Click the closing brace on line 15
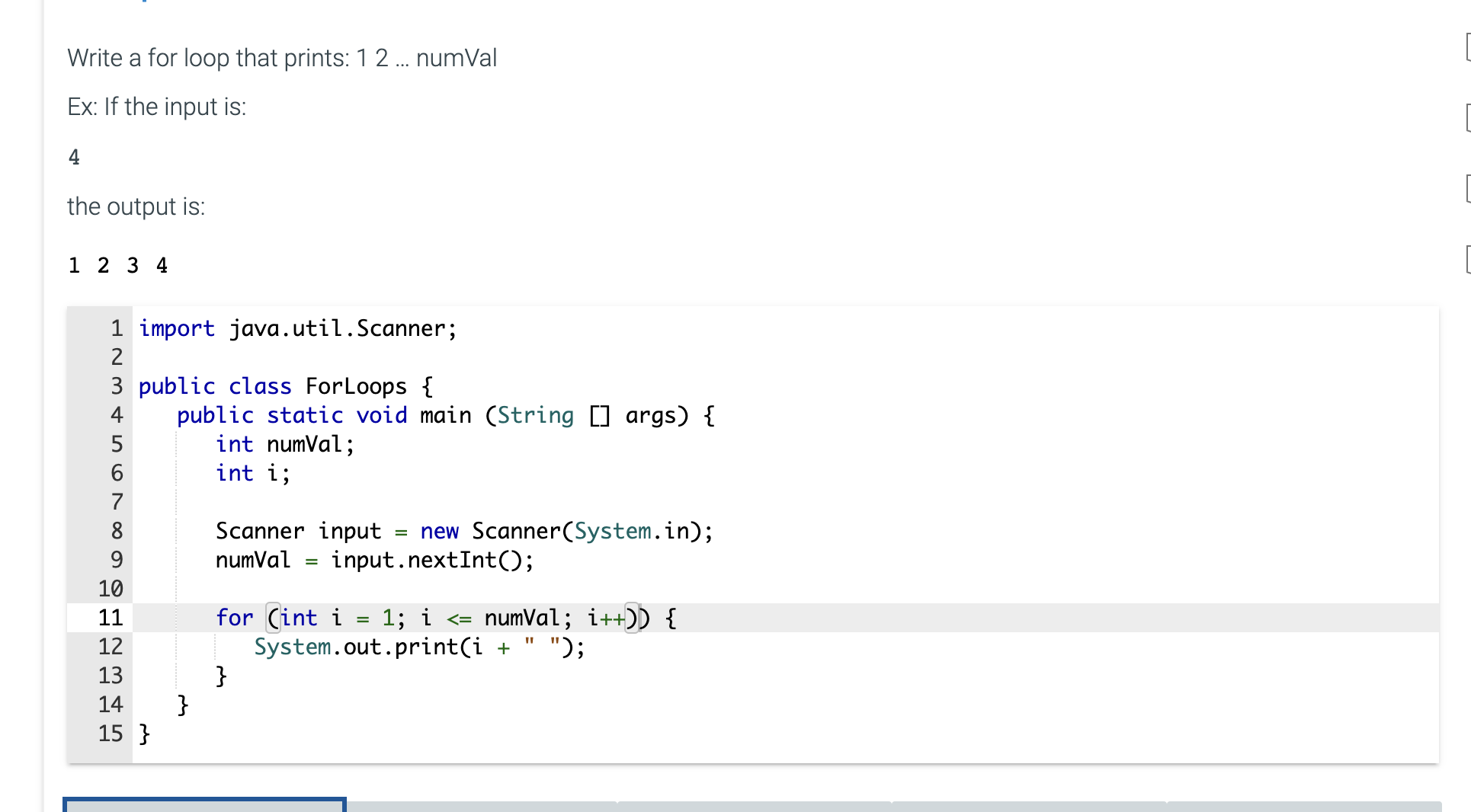The height and width of the screenshot is (812, 1471). [x=143, y=734]
